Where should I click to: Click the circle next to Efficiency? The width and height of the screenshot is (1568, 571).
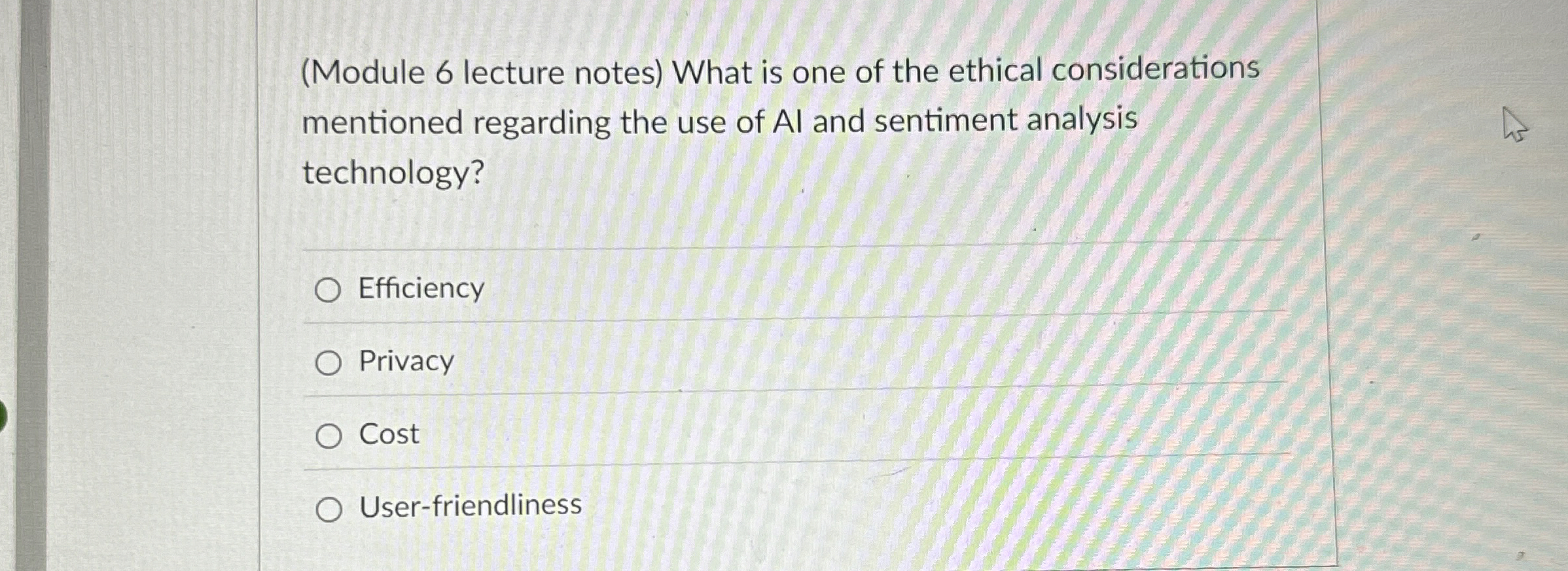click(x=329, y=290)
